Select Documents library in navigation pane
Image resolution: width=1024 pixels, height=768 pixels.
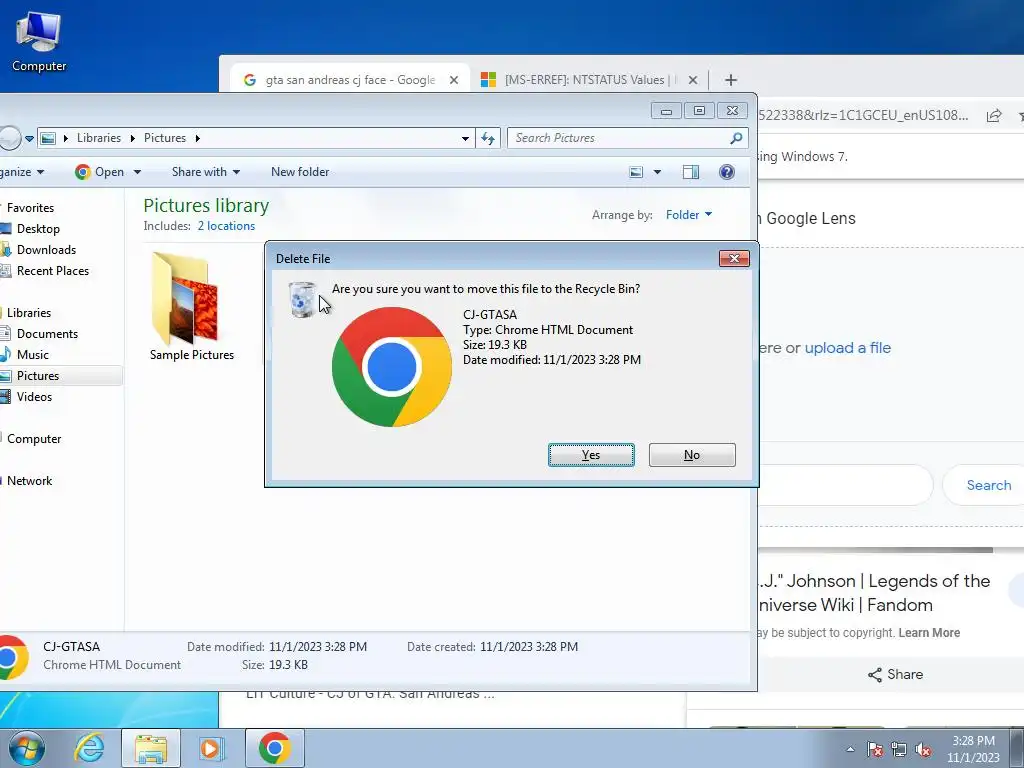pyautogui.click(x=47, y=334)
